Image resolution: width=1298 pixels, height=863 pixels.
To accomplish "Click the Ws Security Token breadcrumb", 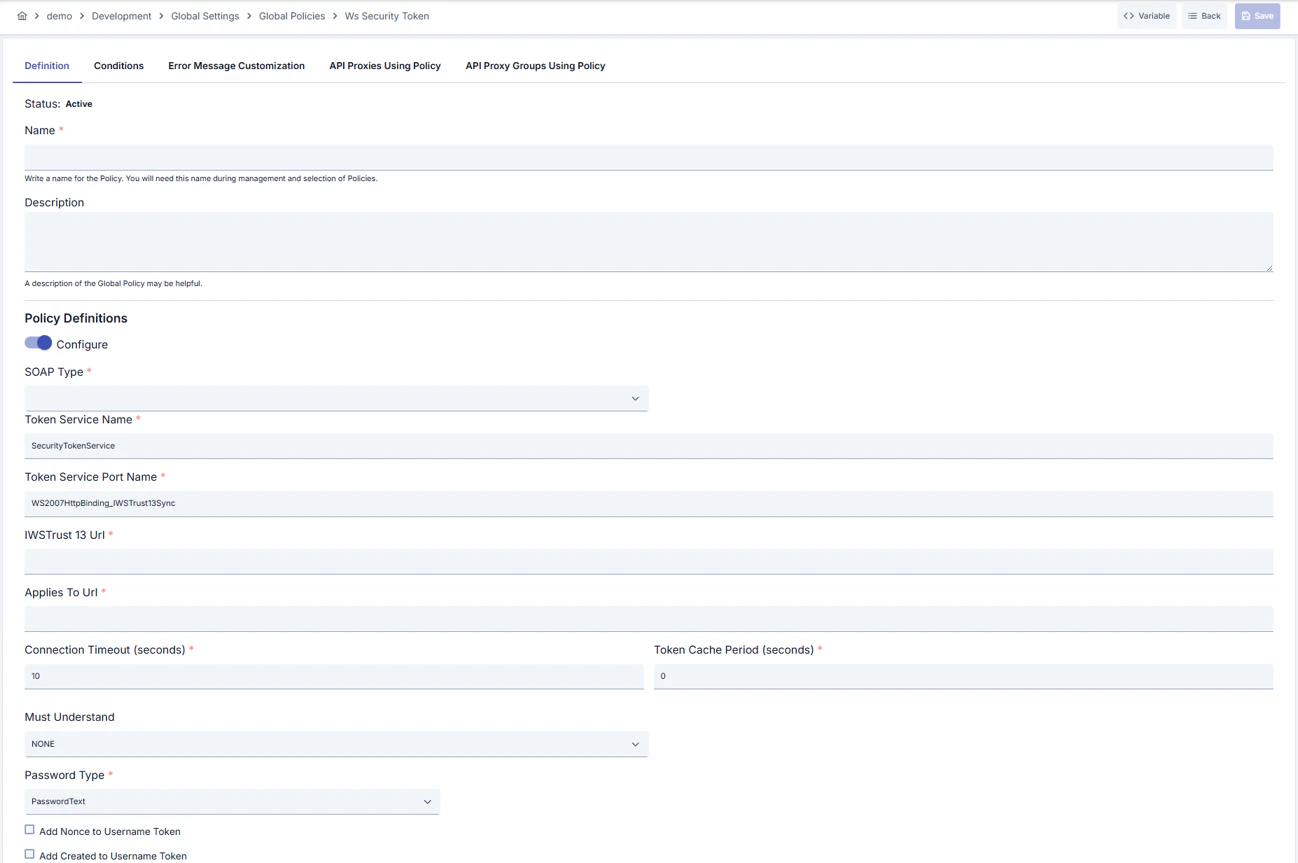I will pyautogui.click(x=387, y=16).
